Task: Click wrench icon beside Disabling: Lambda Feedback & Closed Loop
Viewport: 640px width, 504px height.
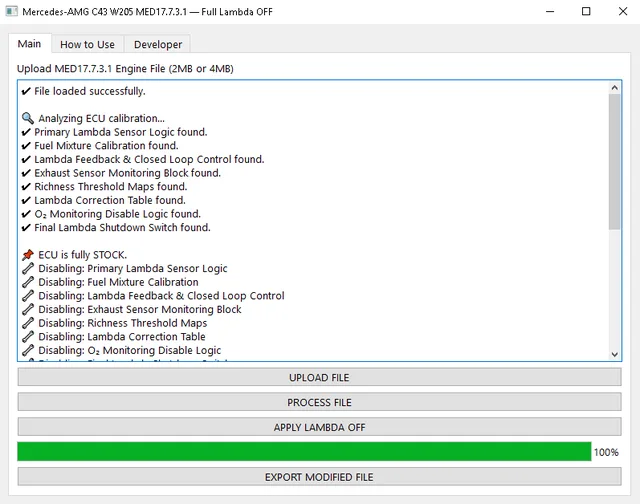Action: (27, 296)
